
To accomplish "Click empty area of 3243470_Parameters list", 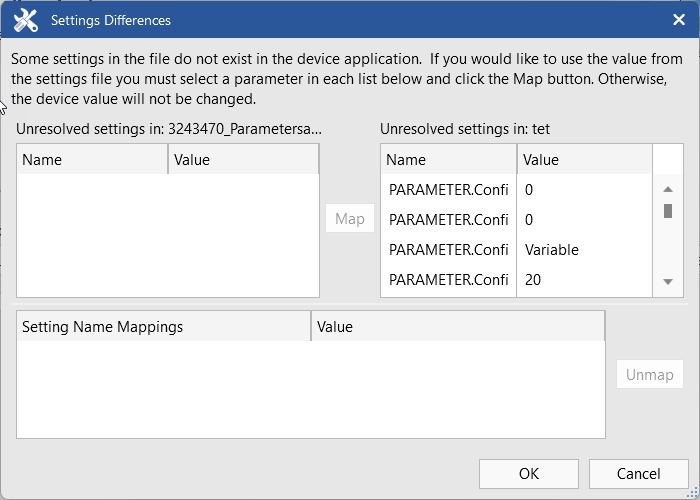I will pos(167,235).
